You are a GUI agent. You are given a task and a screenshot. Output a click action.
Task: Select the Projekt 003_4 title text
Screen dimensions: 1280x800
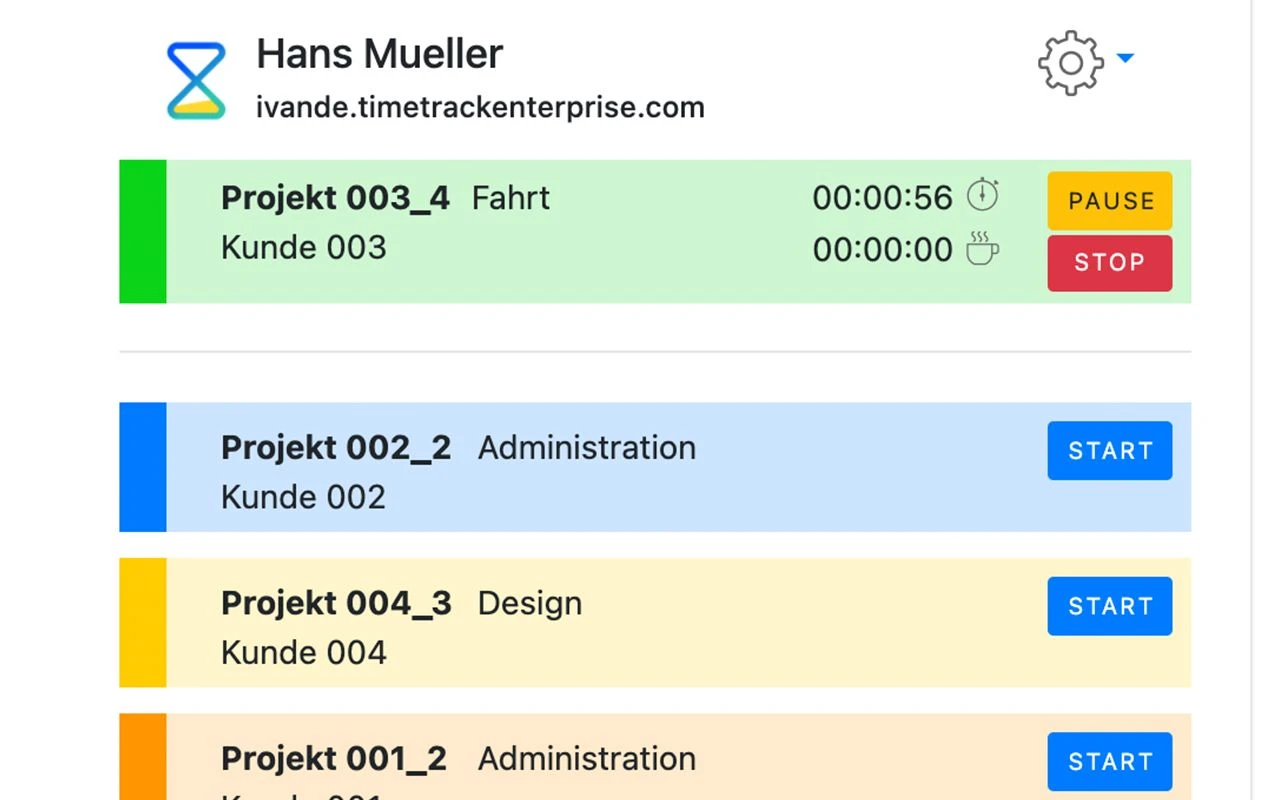click(x=335, y=198)
